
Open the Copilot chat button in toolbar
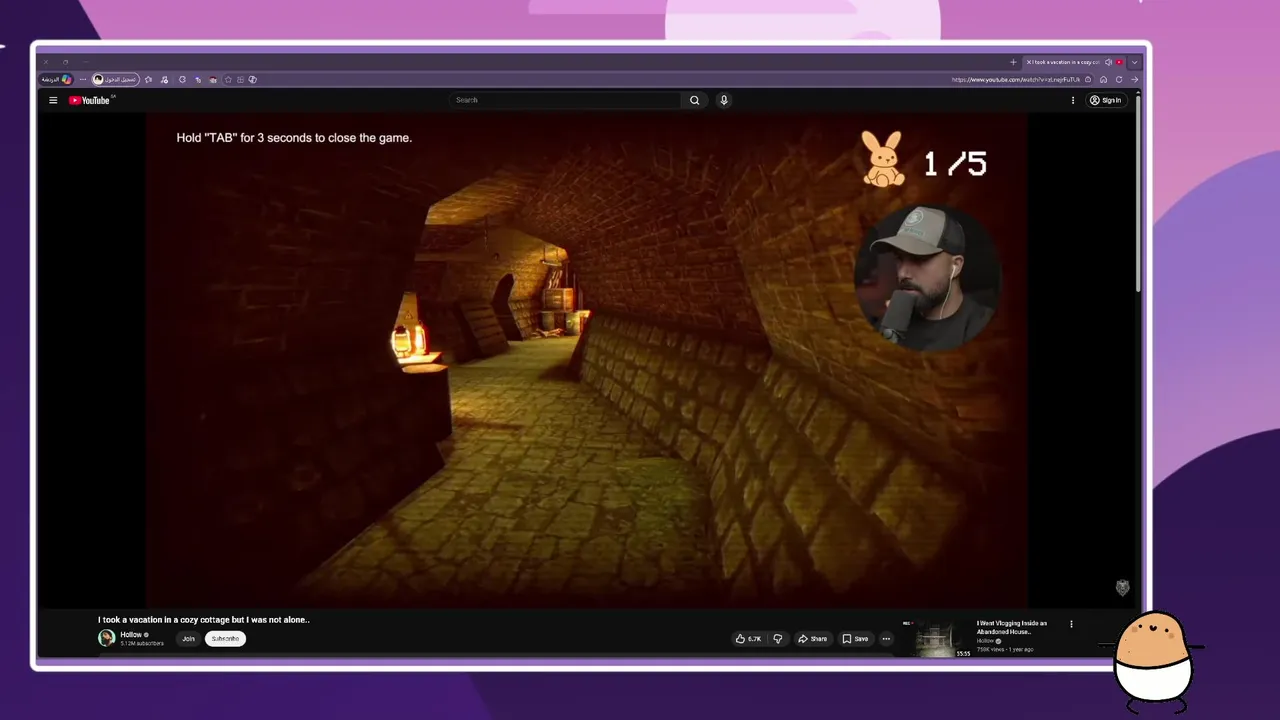tap(56, 79)
